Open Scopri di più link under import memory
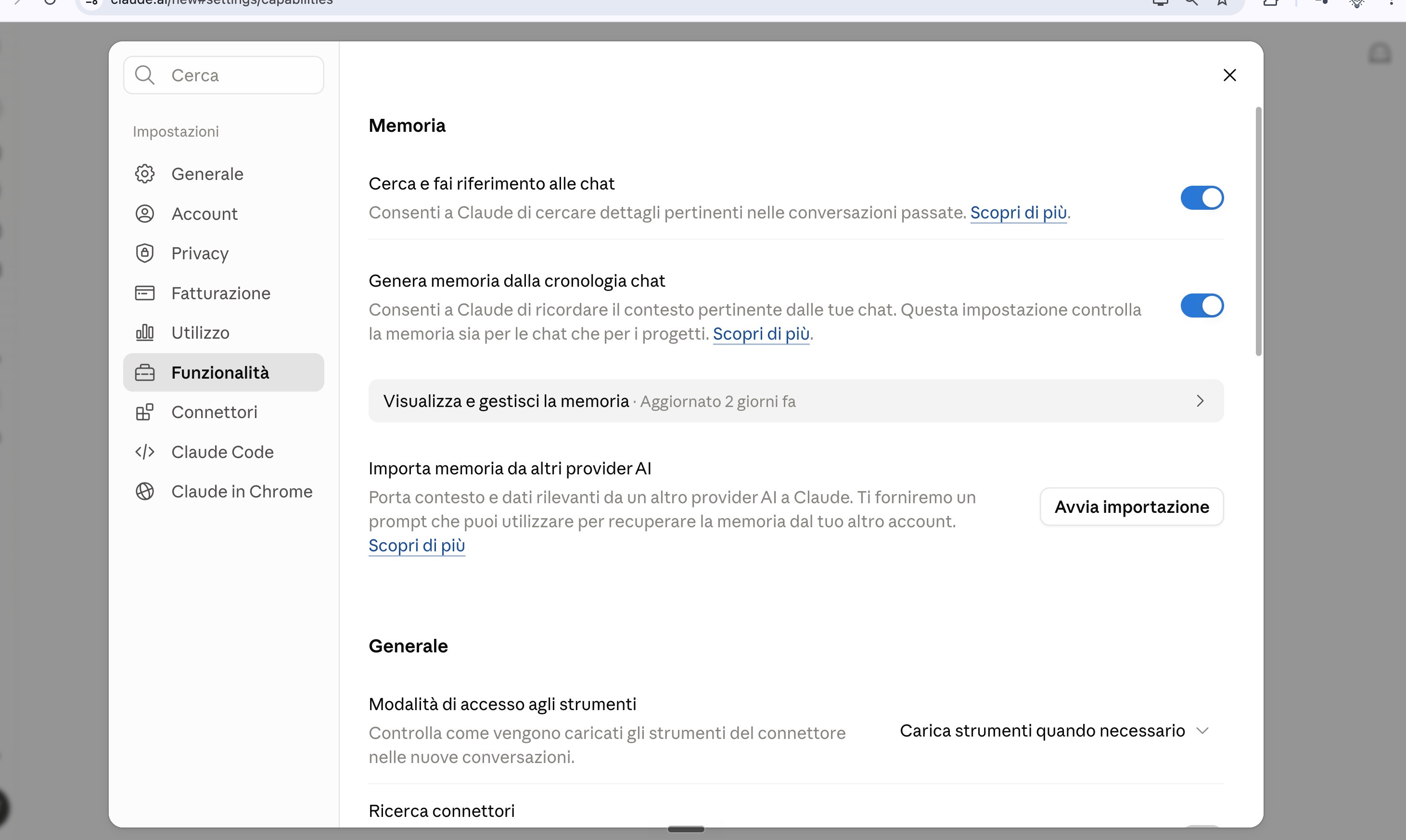The image size is (1406, 840). coord(417,545)
